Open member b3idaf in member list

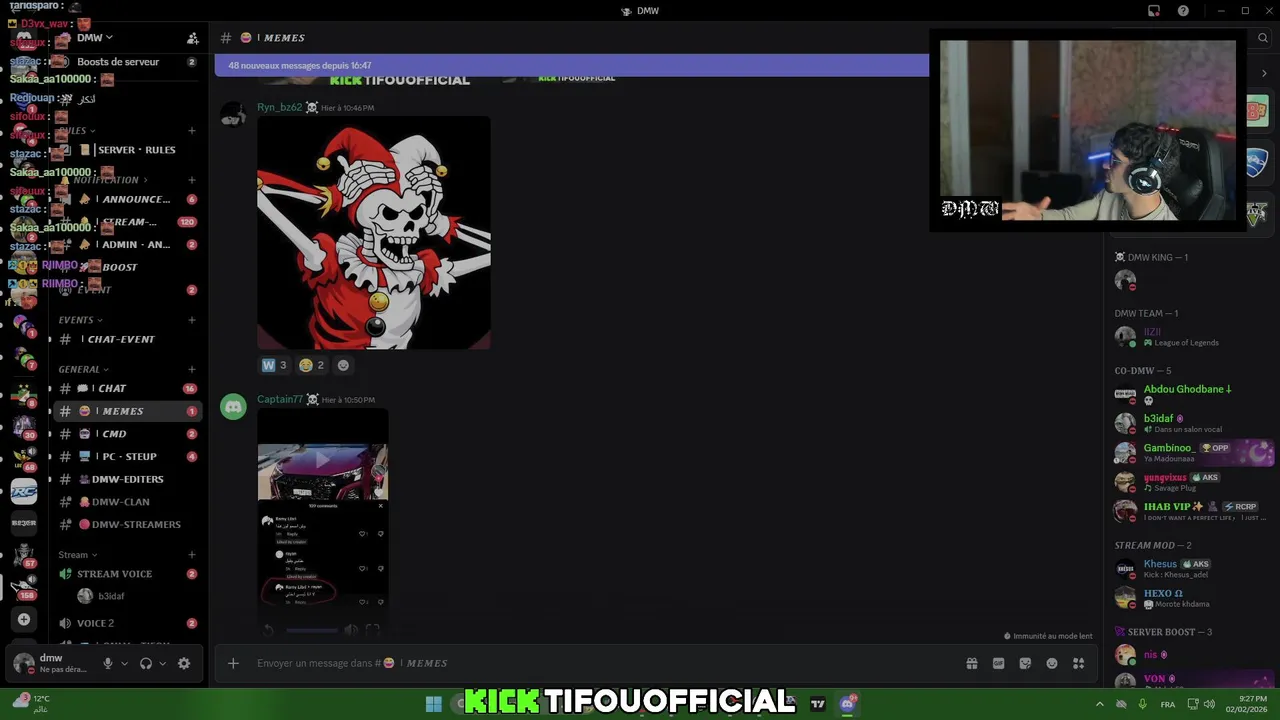pyautogui.click(x=1193, y=423)
